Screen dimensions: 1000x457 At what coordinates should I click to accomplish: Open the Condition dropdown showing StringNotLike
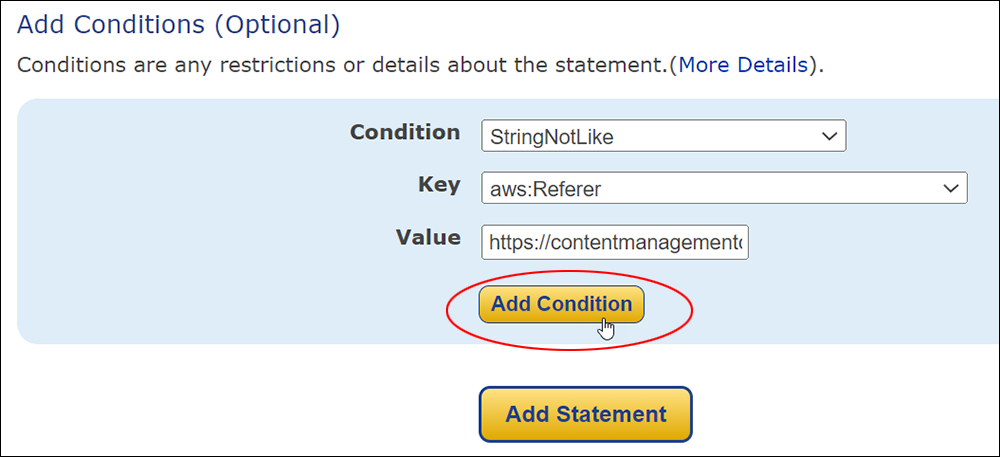click(663, 136)
